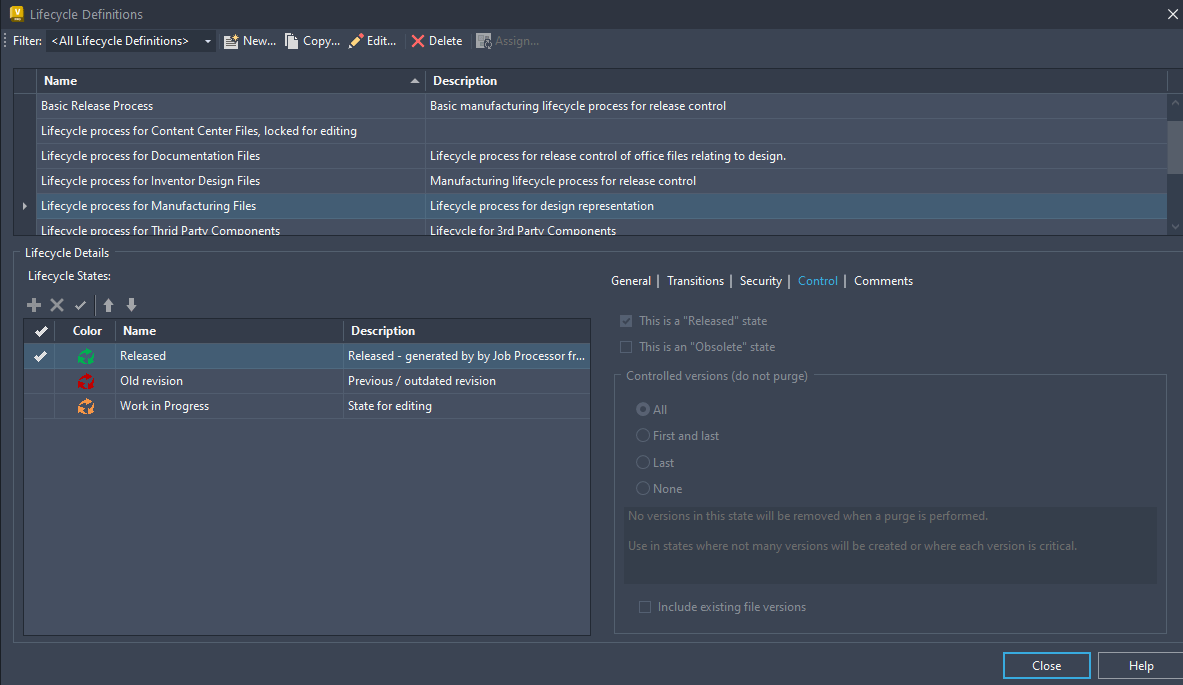Image resolution: width=1183 pixels, height=685 pixels.
Task: Add a new lifecycle state
Action: tap(33, 304)
